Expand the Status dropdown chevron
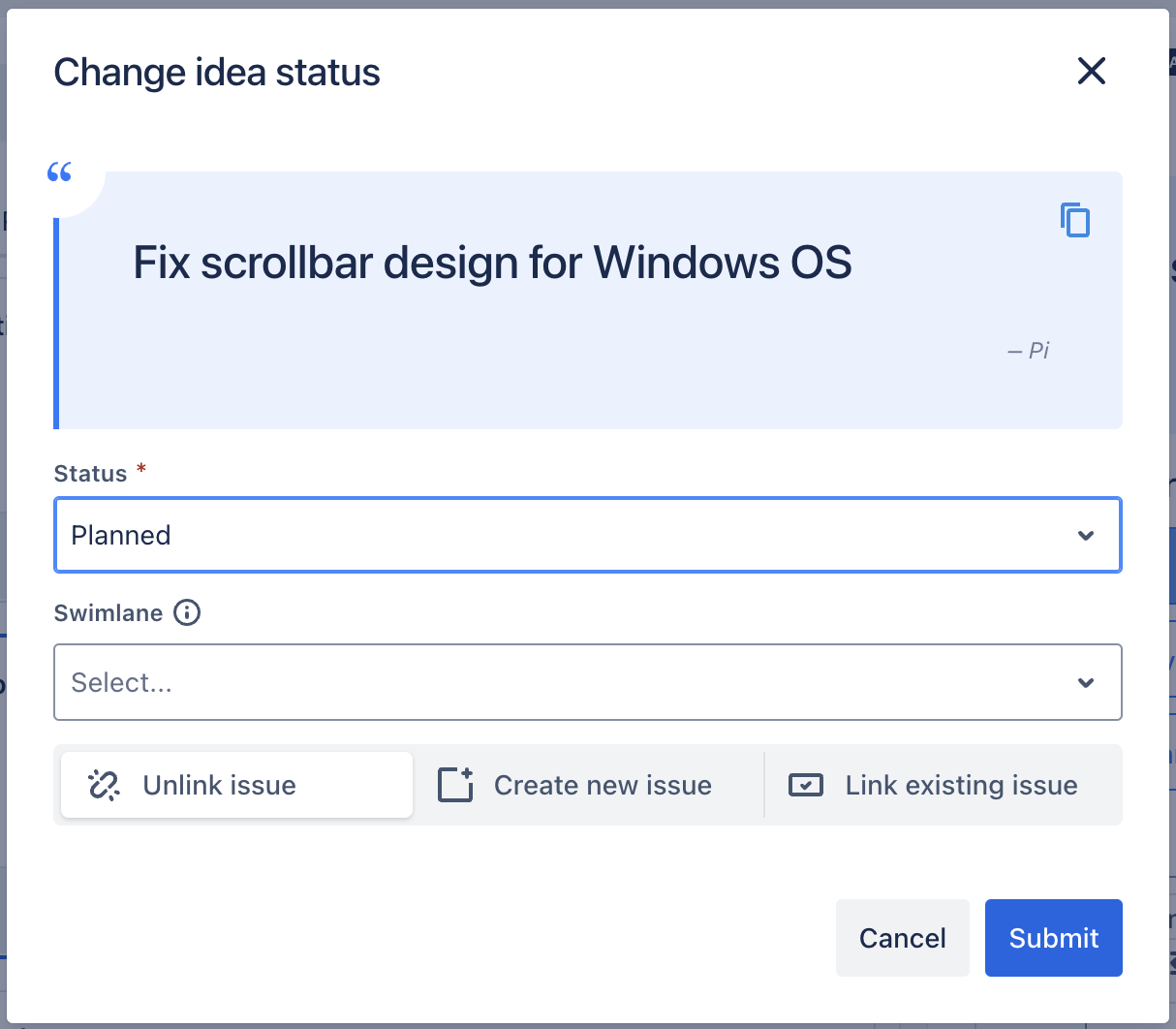This screenshot has width=1176, height=1029. point(1086,536)
